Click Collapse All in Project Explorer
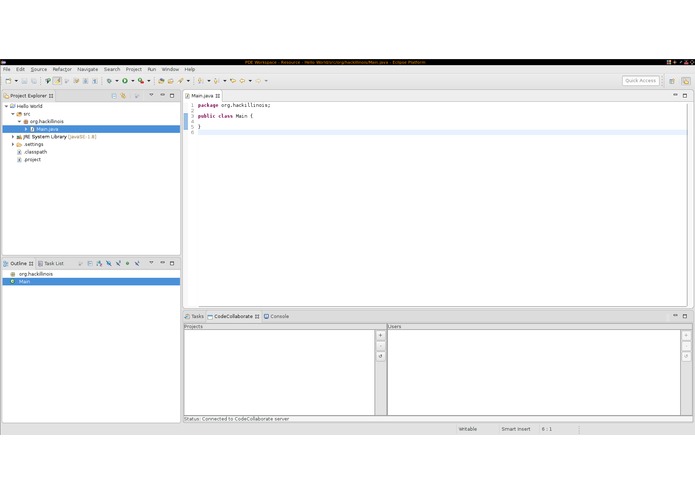Viewport: 695px width, 494px height. 114,96
